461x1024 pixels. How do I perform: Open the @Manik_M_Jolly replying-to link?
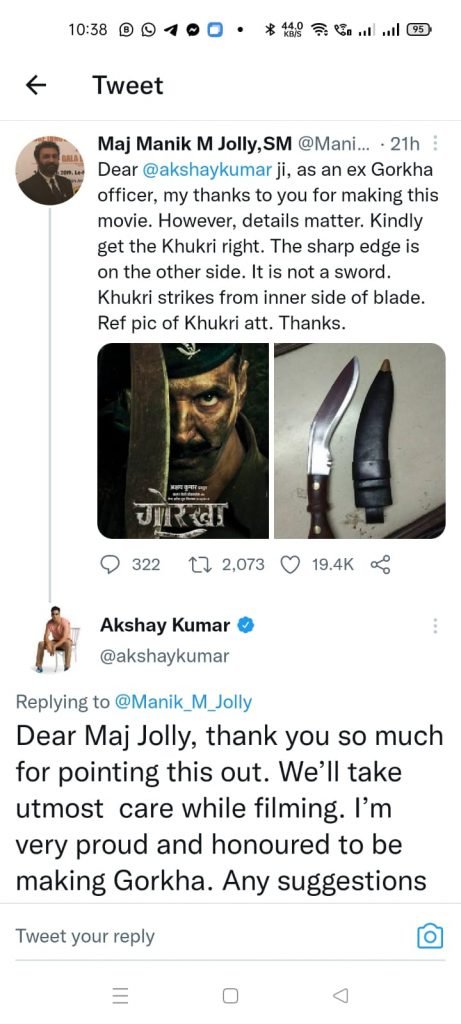183,702
